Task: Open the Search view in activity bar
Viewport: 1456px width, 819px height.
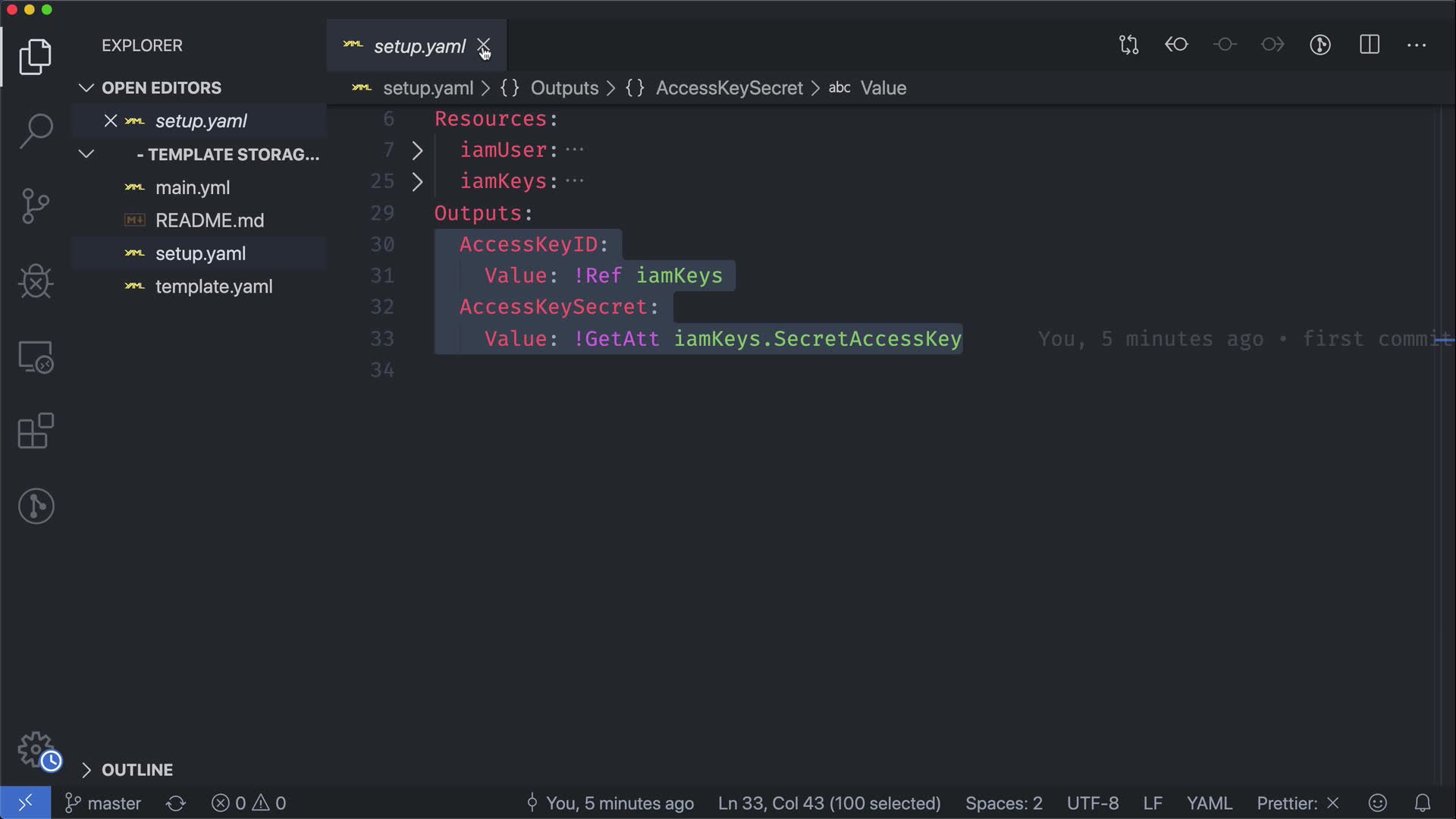Action: click(36, 130)
